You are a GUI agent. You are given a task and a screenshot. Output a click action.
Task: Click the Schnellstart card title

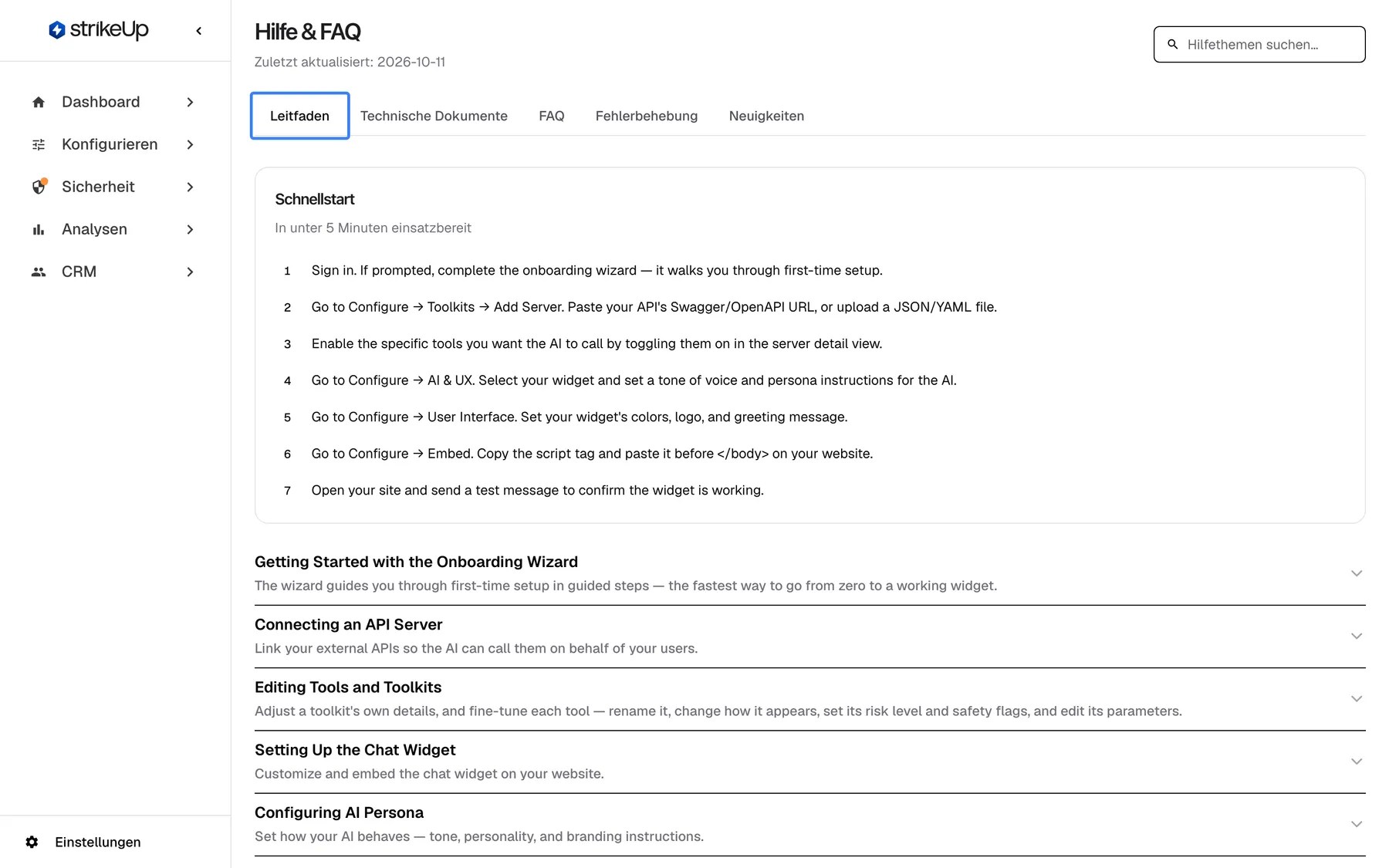click(x=315, y=199)
